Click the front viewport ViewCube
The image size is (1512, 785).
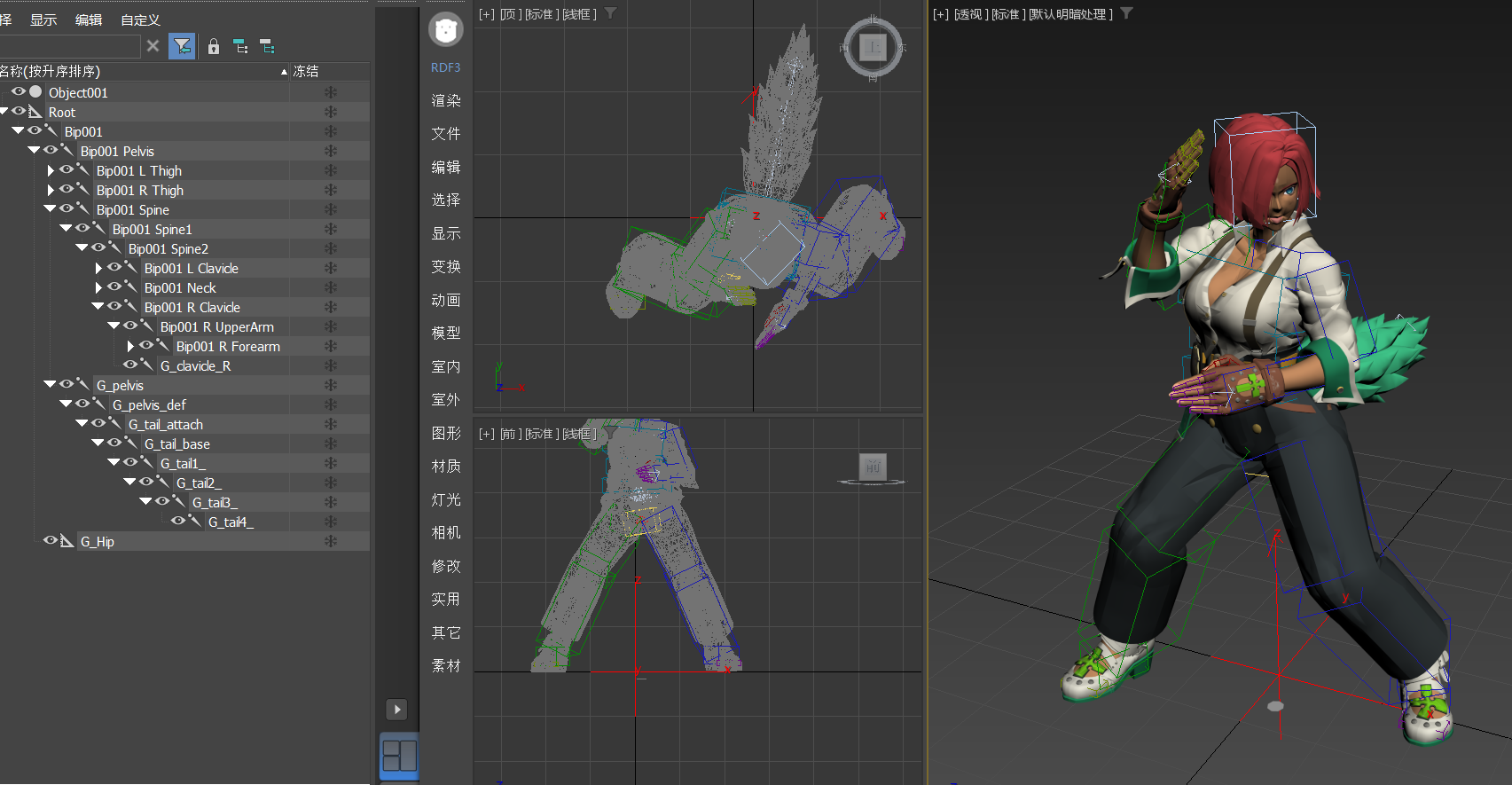(873, 468)
